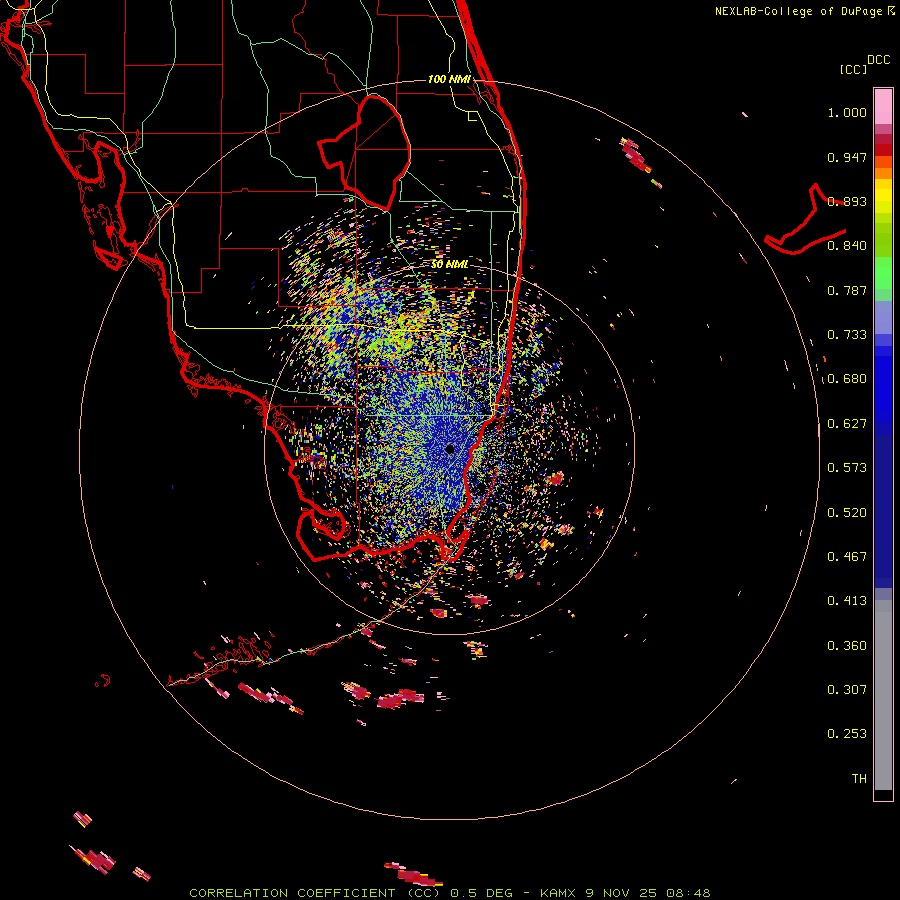Select the 0.627 color scale value
900x900 pixels.
pyautogui.click(x=847, y=424)
